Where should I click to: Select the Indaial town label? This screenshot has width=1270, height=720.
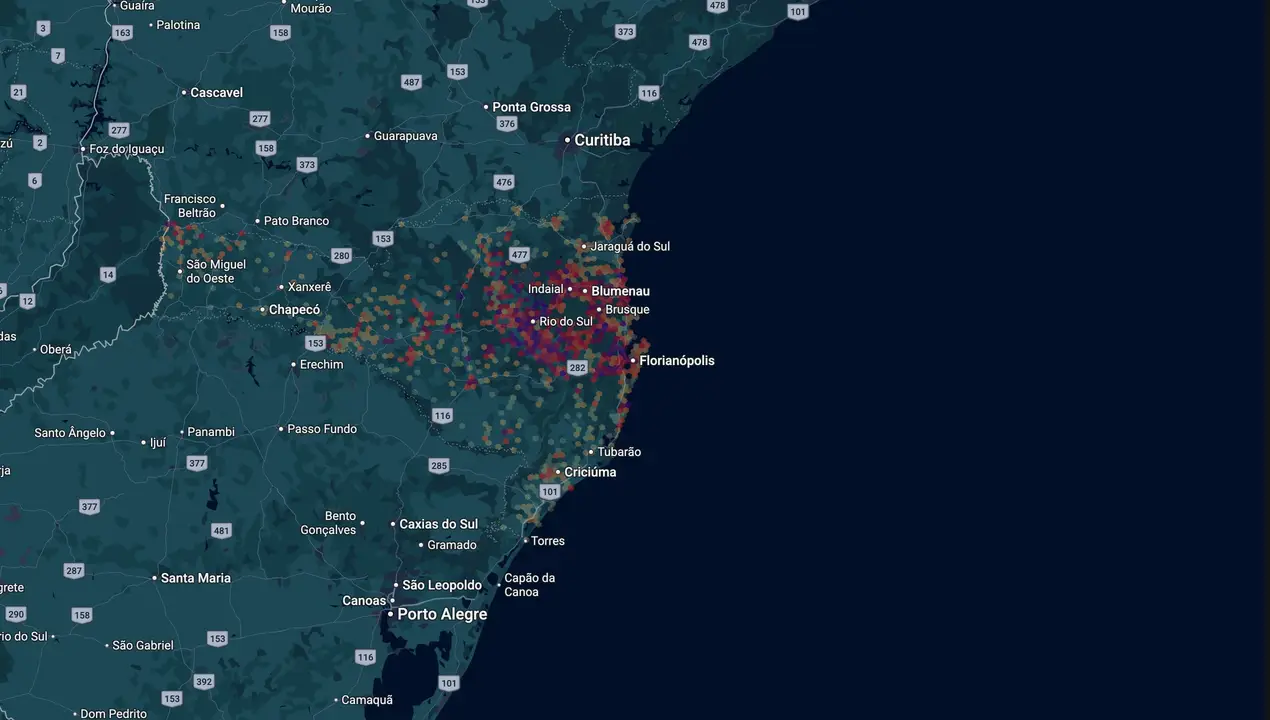click(546, 289)
